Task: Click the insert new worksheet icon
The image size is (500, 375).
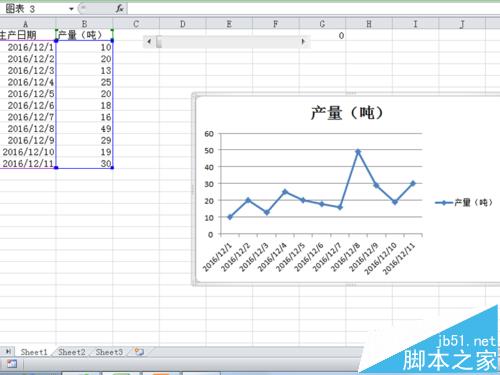Action: point(139,352)
